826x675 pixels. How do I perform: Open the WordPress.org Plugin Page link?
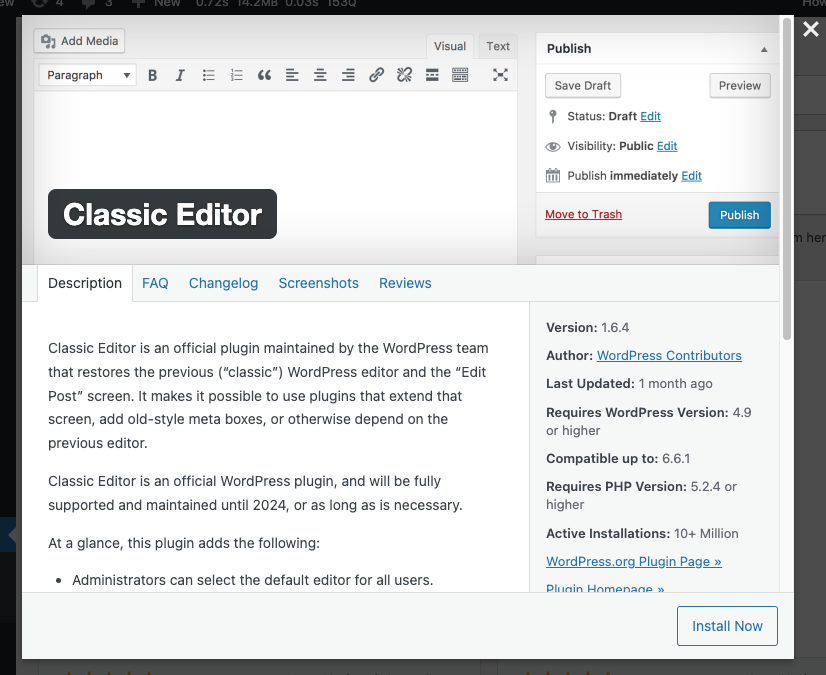633,561
